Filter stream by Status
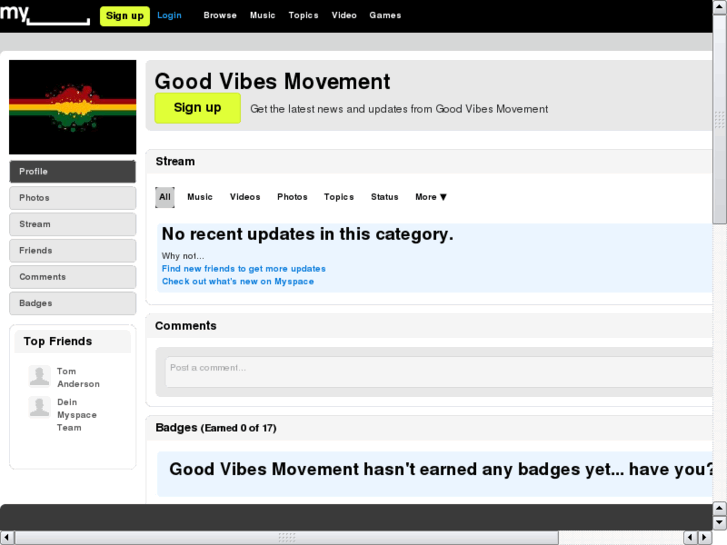Screen dimensions: 727x545 [x=384, y=197]
